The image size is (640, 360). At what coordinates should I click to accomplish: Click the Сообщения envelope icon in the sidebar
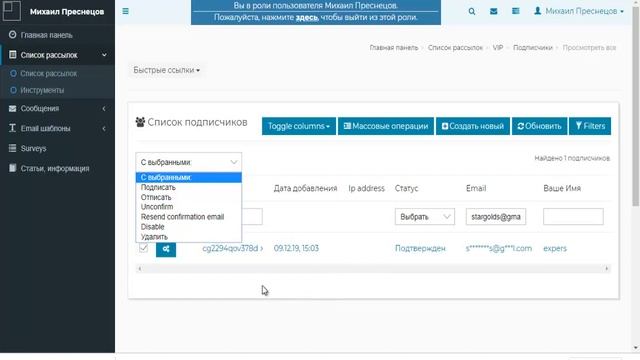point(13,108)
